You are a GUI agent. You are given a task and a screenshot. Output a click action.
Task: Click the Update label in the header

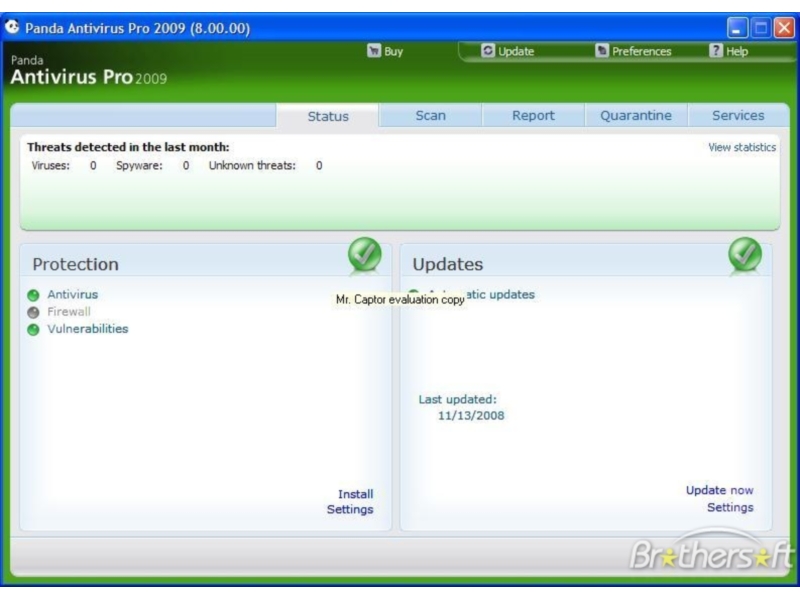pyautogui.click(x=516, y=52)
